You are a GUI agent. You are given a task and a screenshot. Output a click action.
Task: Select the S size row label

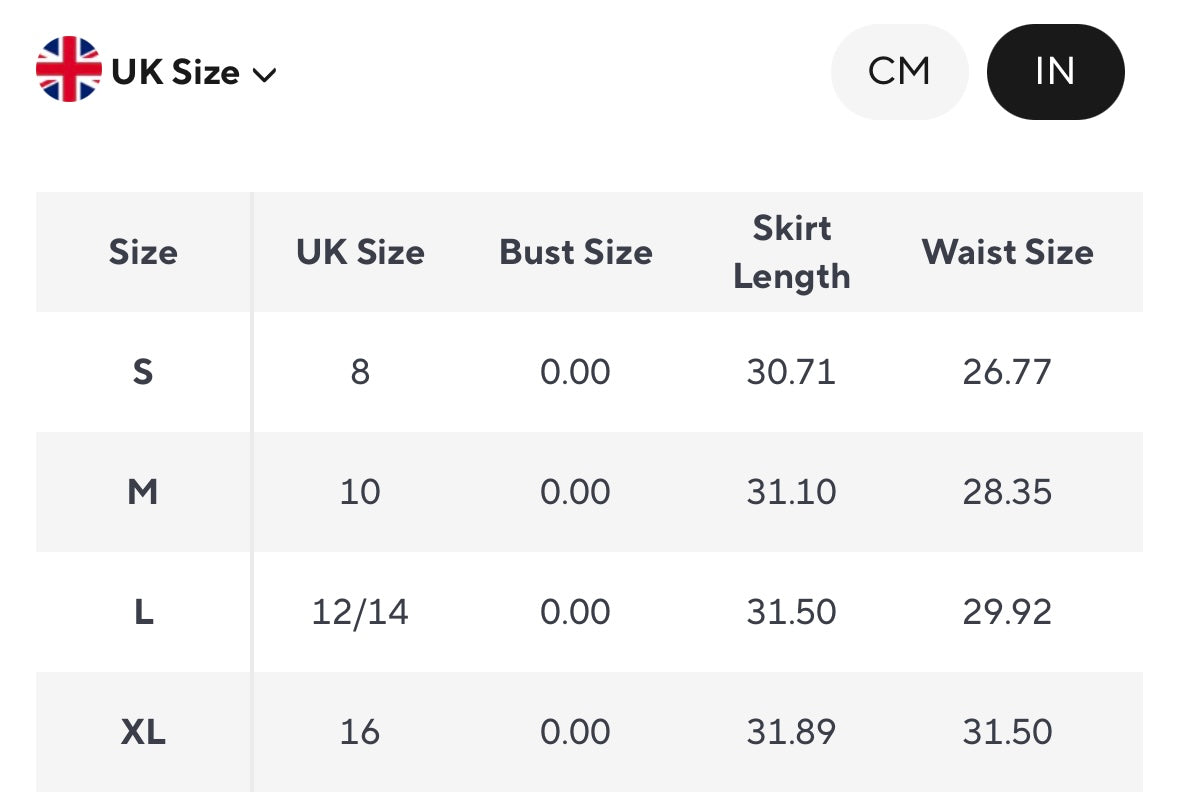coord(143,372)
